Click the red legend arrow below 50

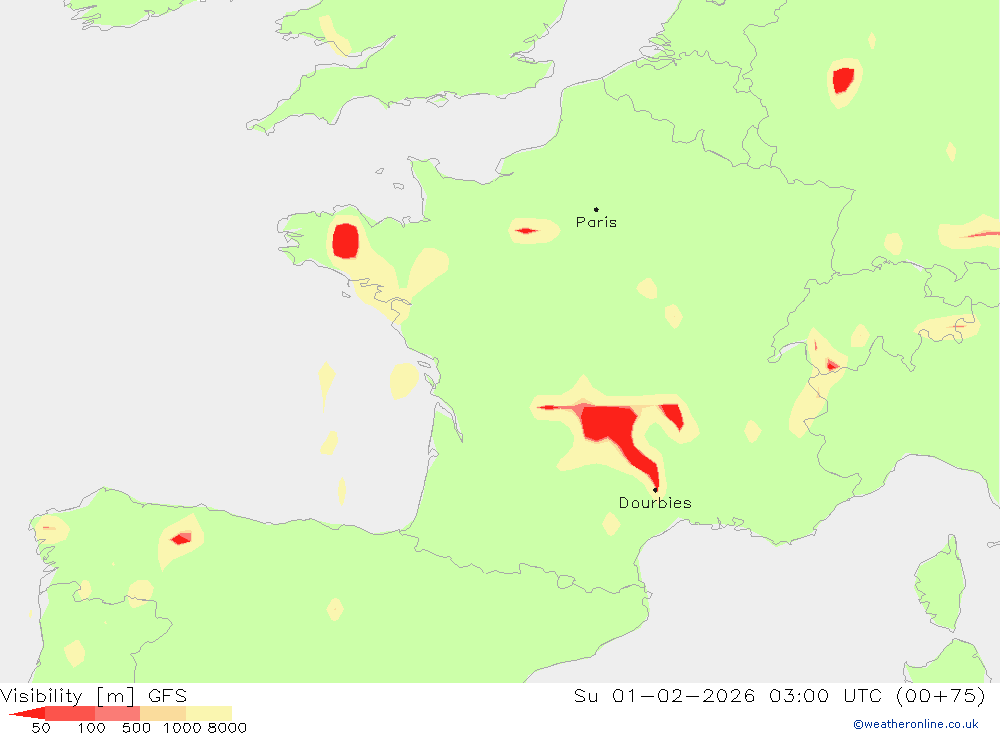(x=27, y=713)
